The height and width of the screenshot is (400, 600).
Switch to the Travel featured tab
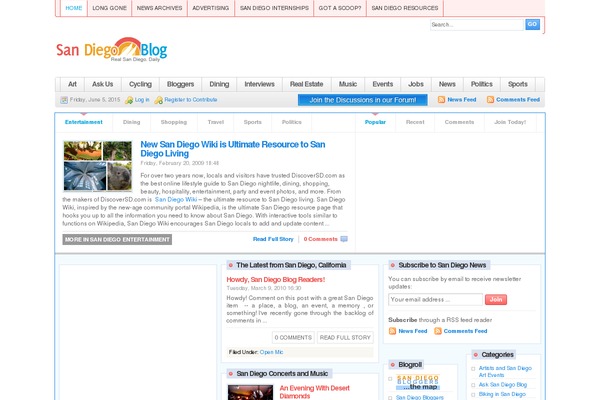(x=216, y=122)
